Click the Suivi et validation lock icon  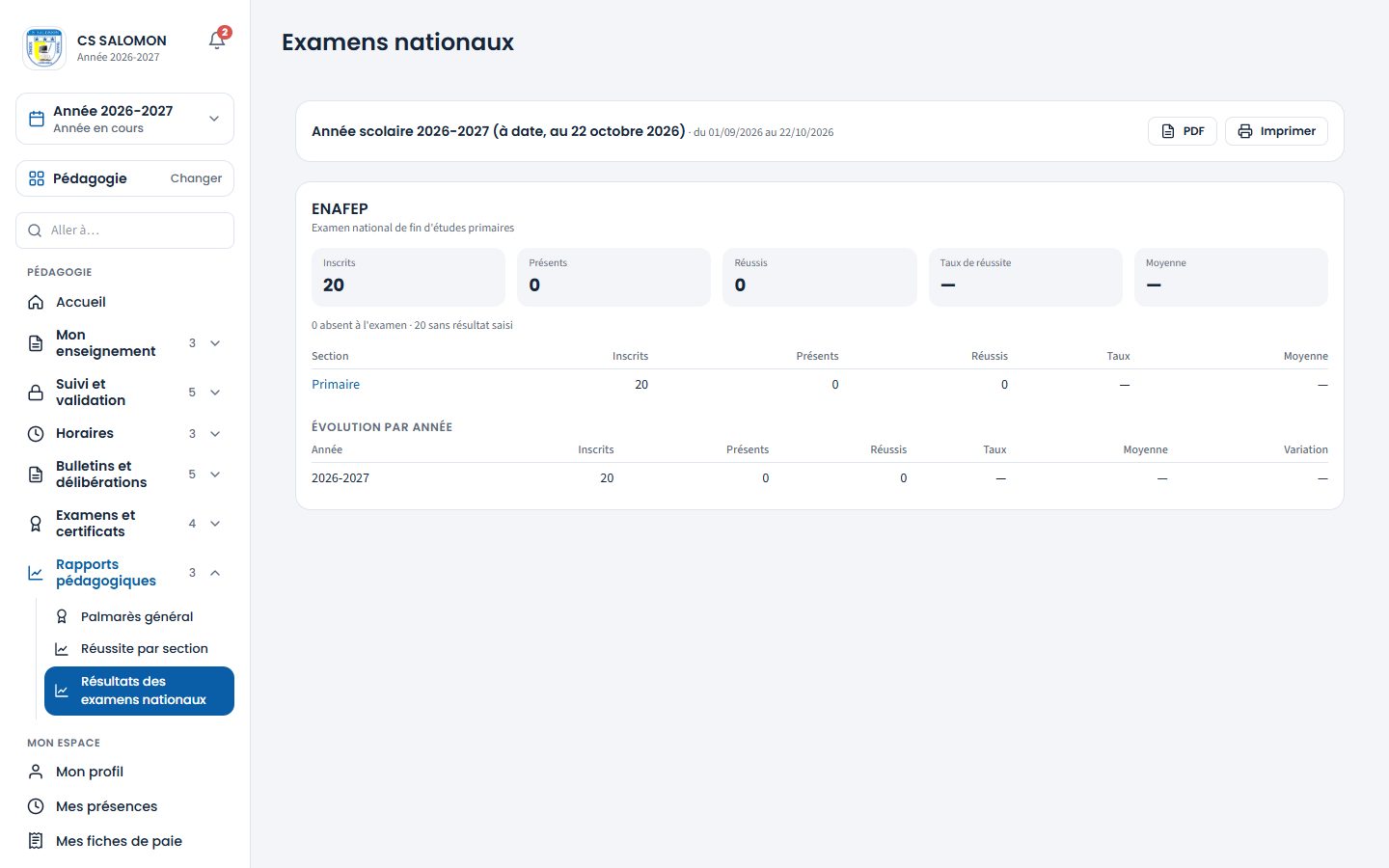pyautogui.click(x=36, y=393)
